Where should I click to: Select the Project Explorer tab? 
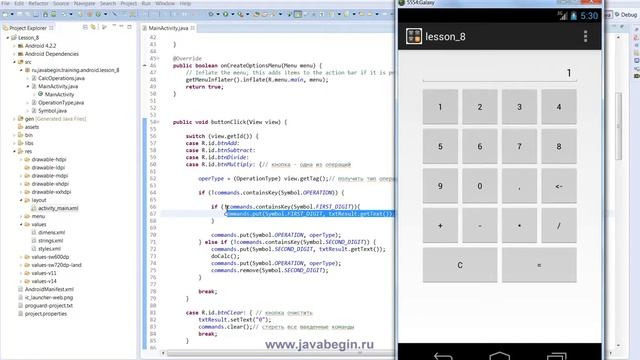click(x=28, y=28)
